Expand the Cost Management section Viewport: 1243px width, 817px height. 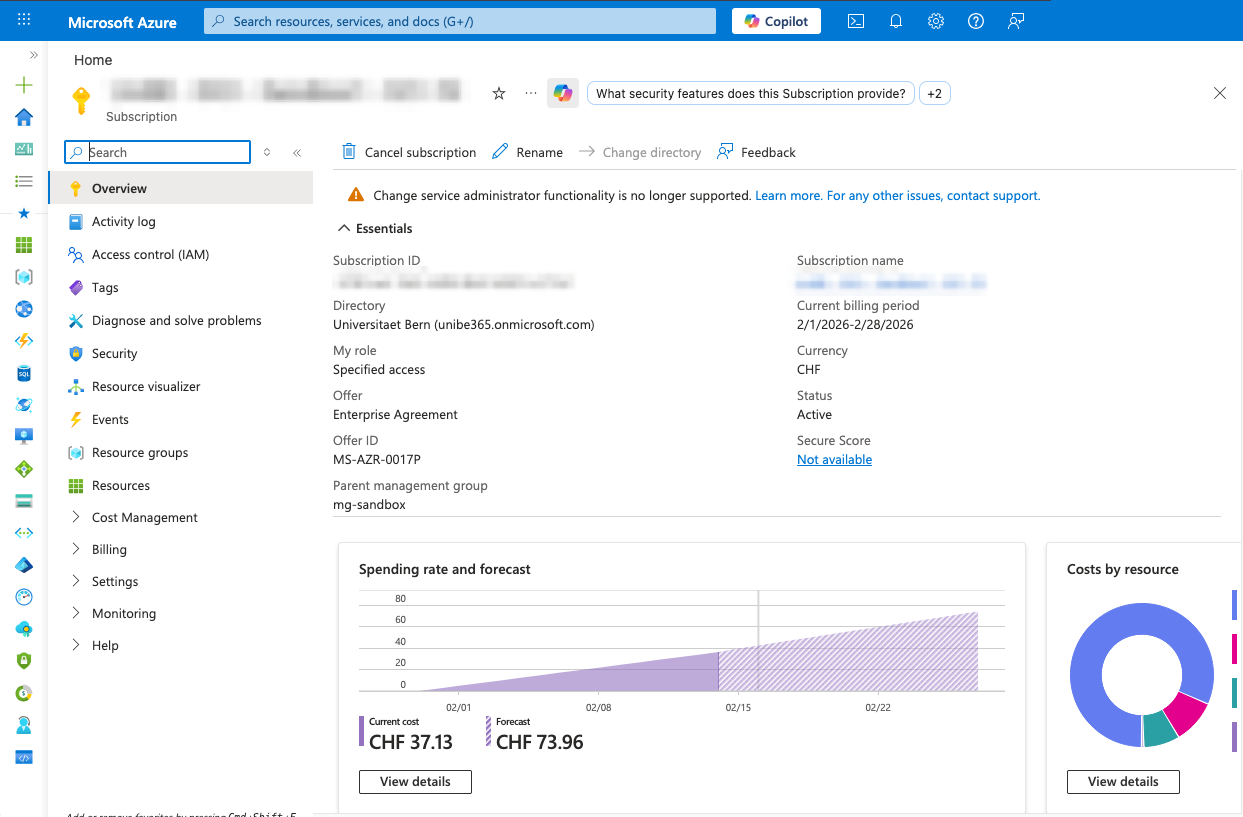pos(144,517)
